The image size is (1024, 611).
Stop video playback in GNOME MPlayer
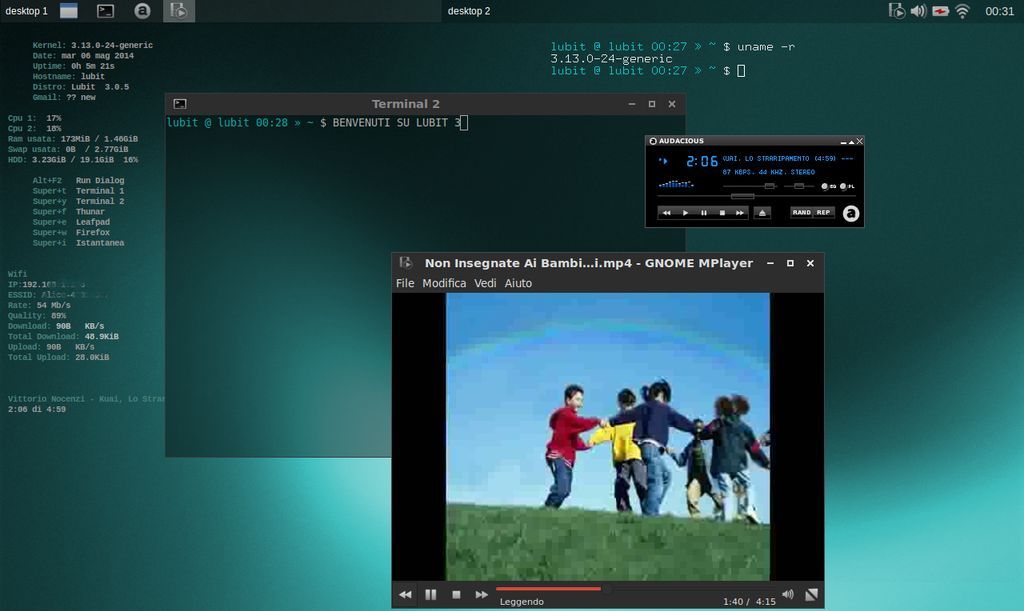coord(456,594)
